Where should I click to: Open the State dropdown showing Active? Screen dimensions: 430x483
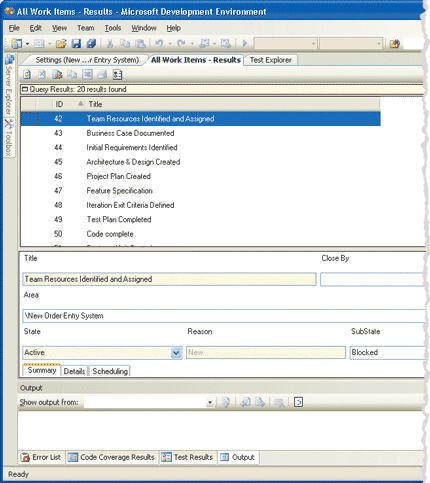point(176,352)
